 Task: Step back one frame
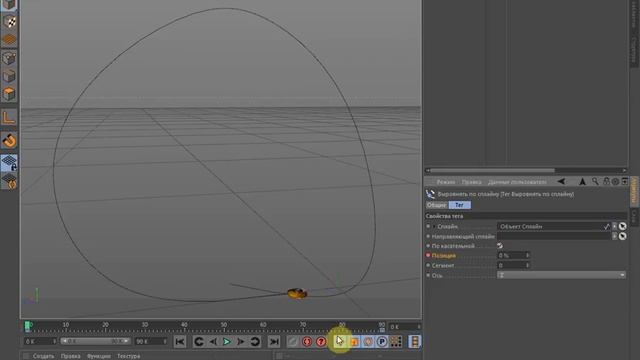(x=213, y=342)
